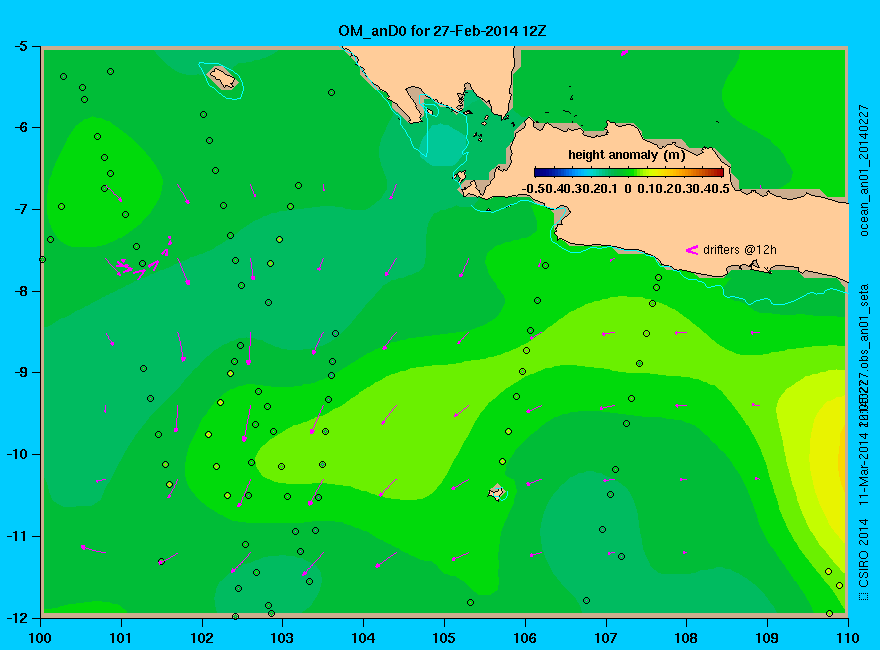
Task: Click the magenta arrow icon beside drifters legend
Action: pyautogui.click(x=691, y=250)
